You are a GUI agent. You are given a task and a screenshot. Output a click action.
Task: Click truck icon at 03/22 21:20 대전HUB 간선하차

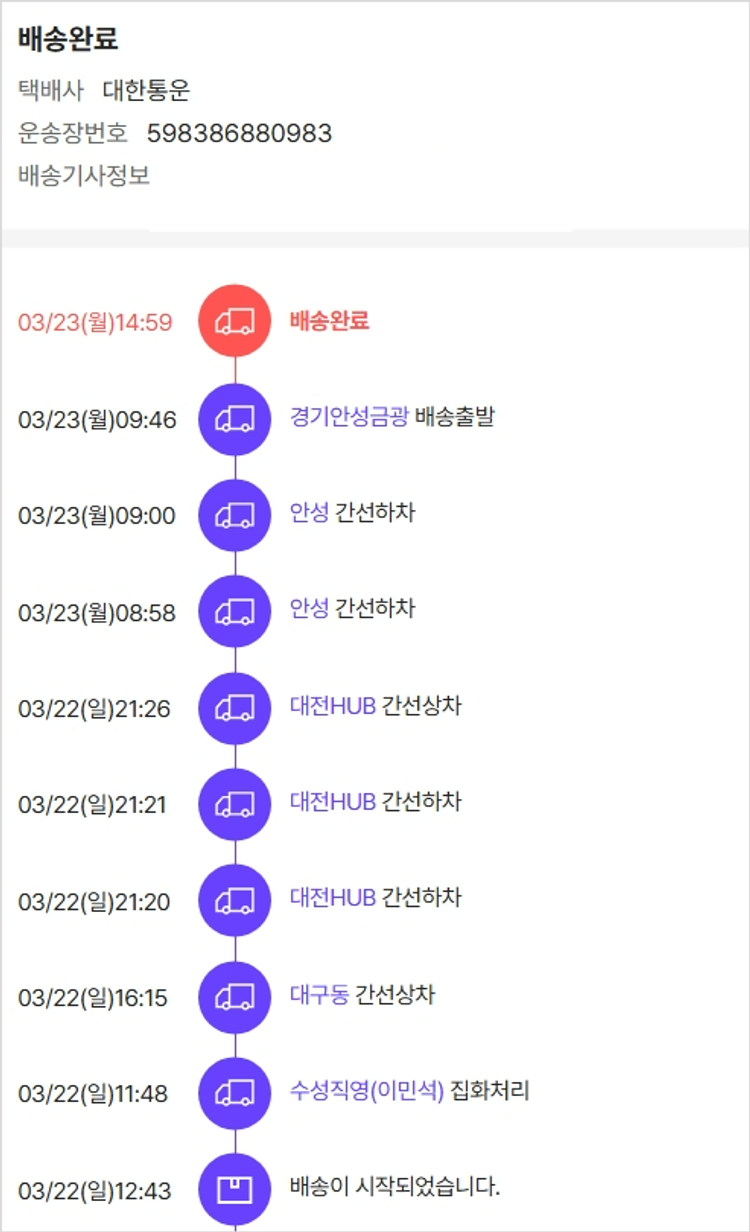tap(235, 900)
